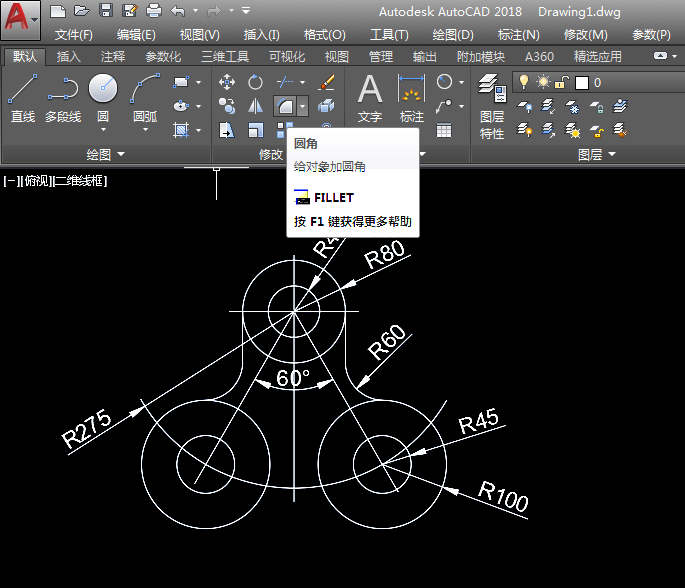
Task: Toggle layer freeze sun icon
Action: tap(543, 82)
